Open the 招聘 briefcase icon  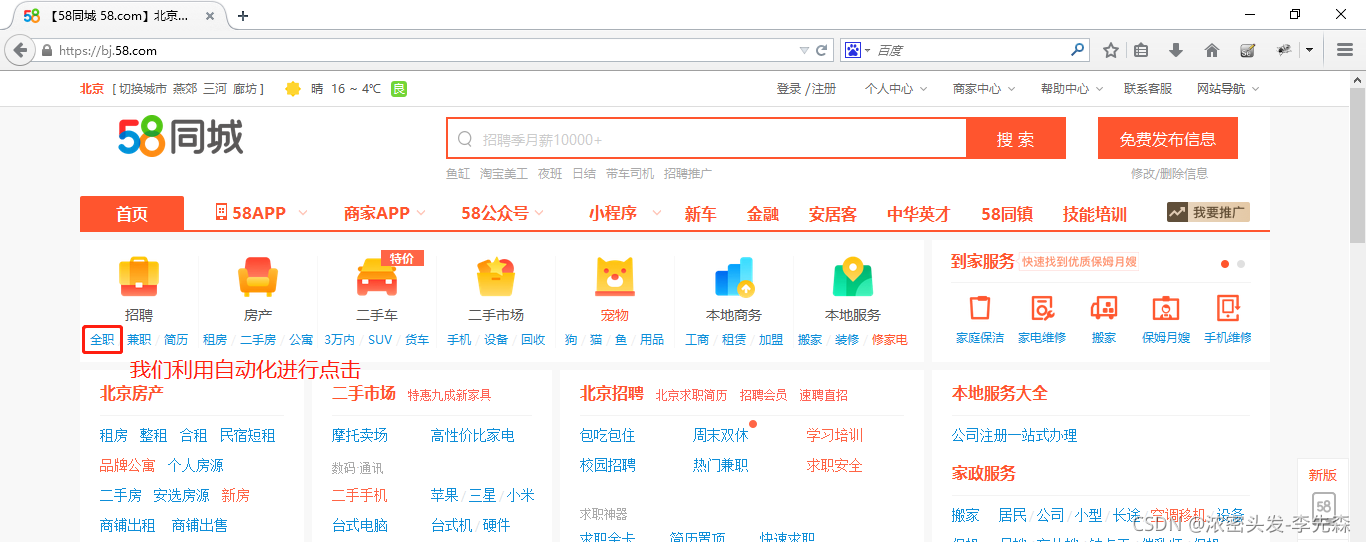(x=140, y=277)
